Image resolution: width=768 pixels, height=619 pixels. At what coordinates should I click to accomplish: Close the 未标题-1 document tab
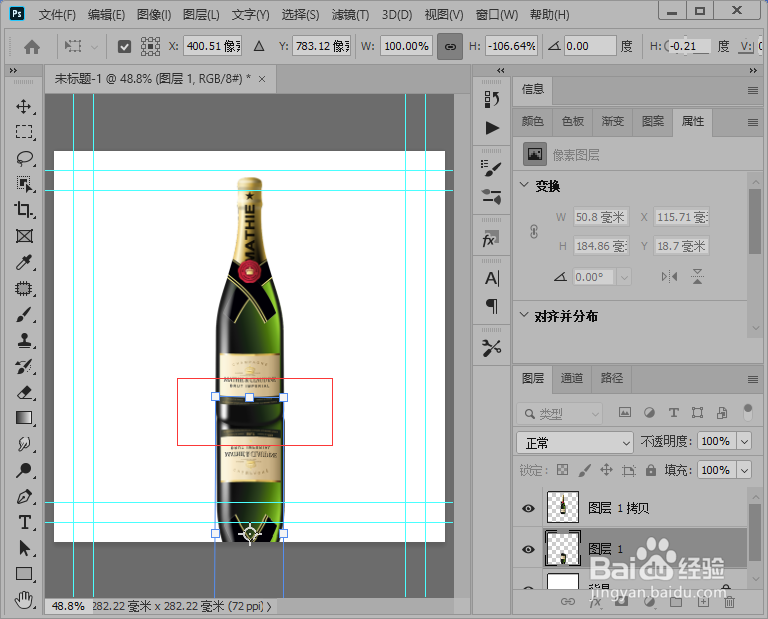click(262, 79)
